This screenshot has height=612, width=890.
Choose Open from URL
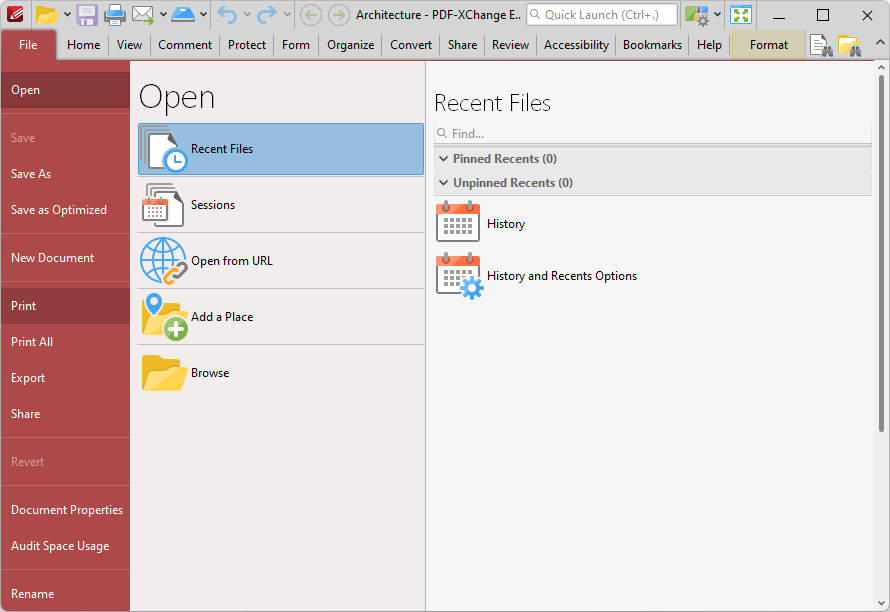[x=281, y=261]
